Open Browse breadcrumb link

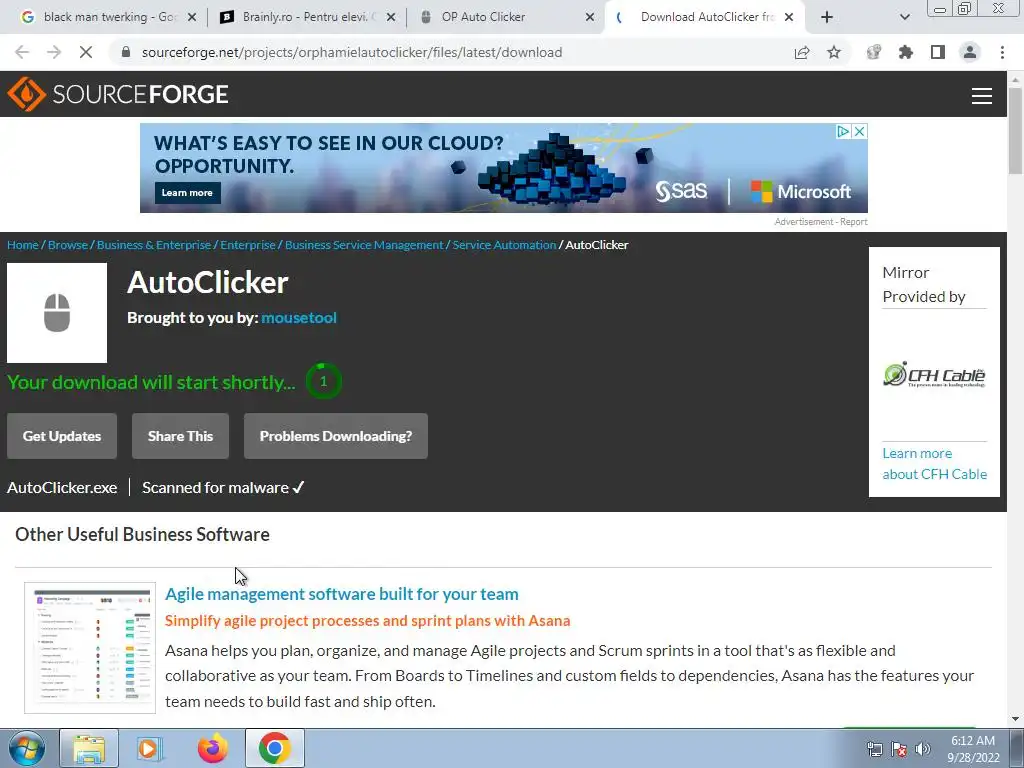point(68,245)
